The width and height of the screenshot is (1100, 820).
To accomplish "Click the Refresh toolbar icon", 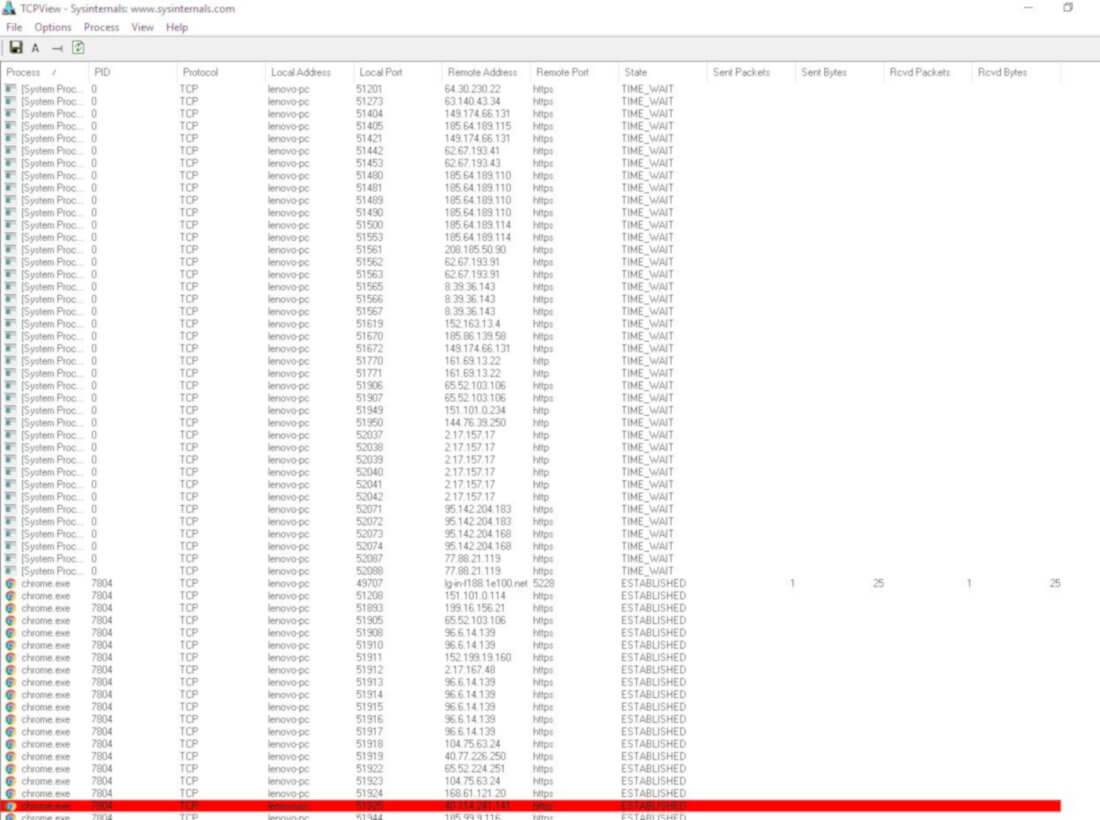I will pyautogui.click(x=78, y=48).
